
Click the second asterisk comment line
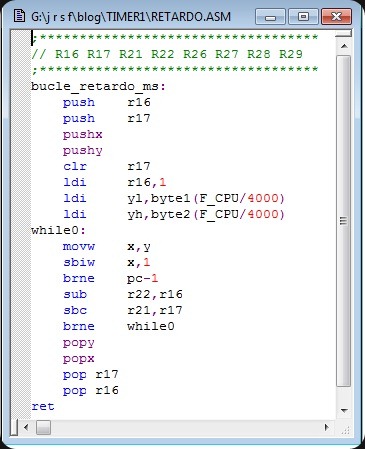(x=175, y=69)
